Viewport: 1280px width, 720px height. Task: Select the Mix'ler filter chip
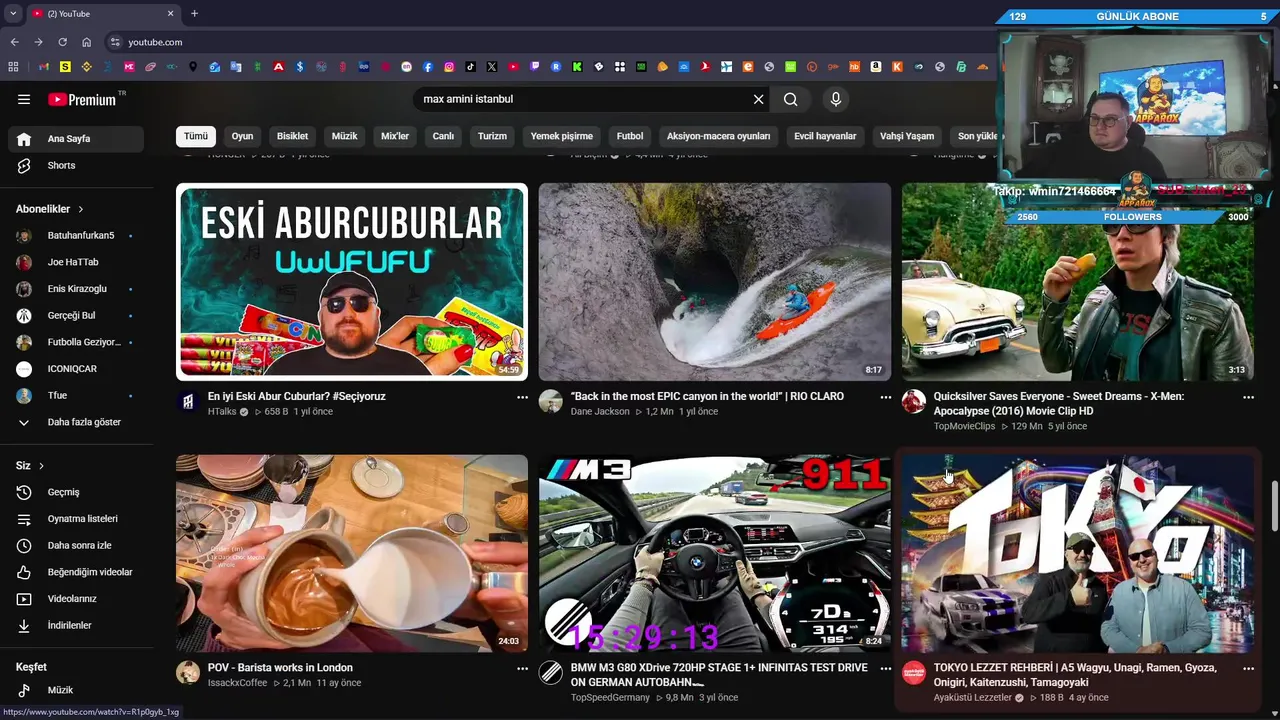pos(395,136)
